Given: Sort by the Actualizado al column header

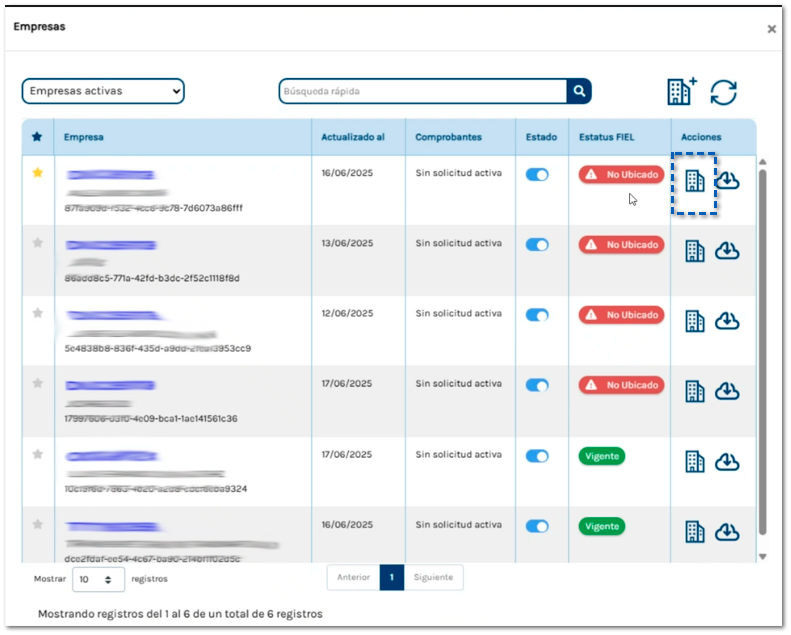Looking at the screenshot, I should (x=353, y=137).
